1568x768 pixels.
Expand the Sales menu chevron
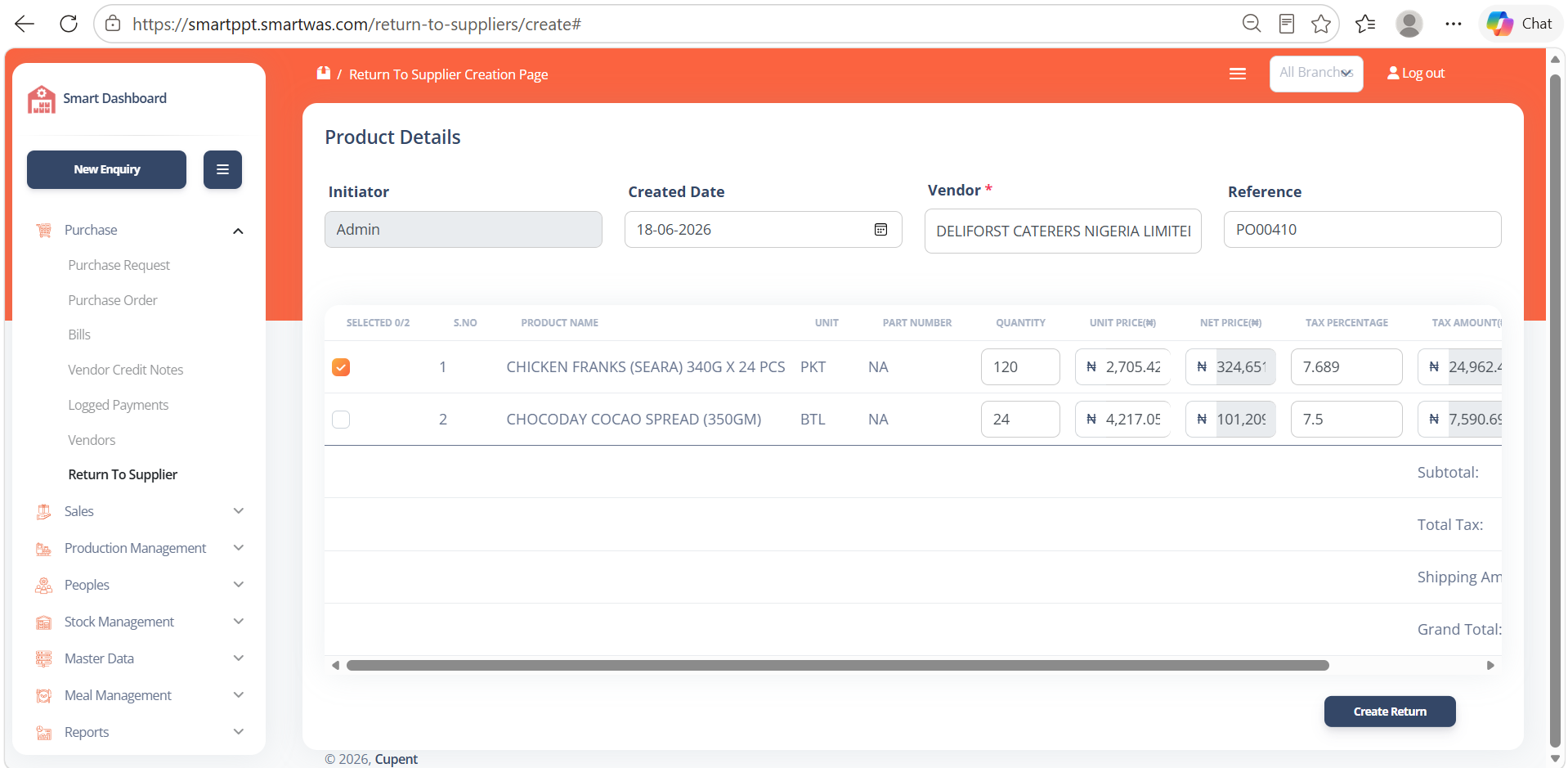[x=239, y=511]
